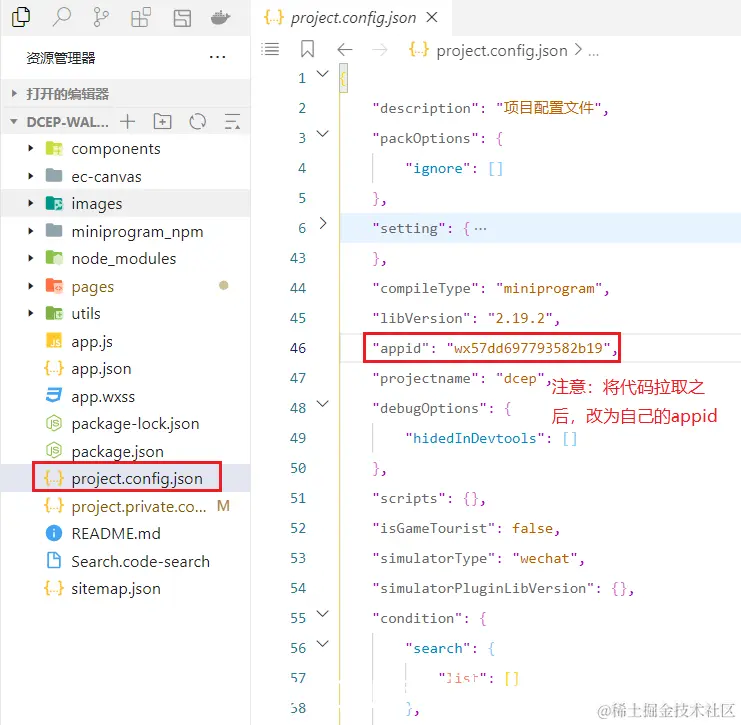
Task: Click the isGameTourist false value
Action: click(x=532, y=528)
